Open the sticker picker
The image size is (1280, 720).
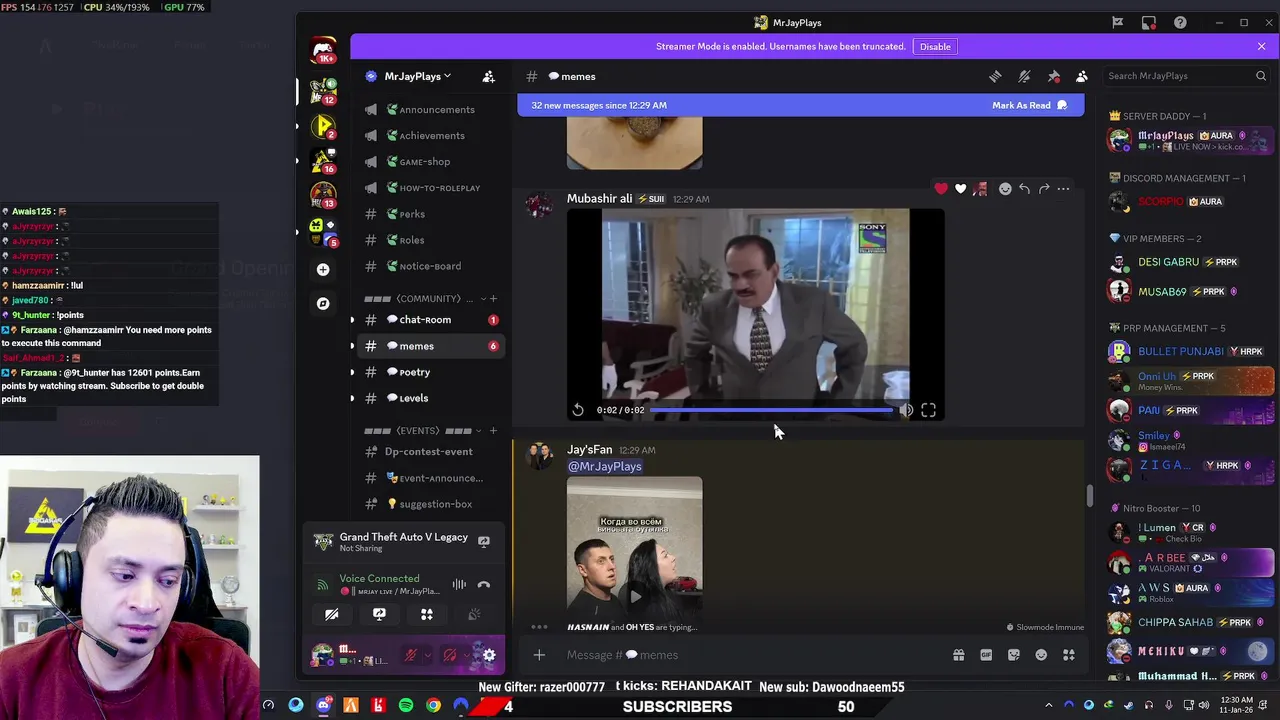[x=1014, y=655]
